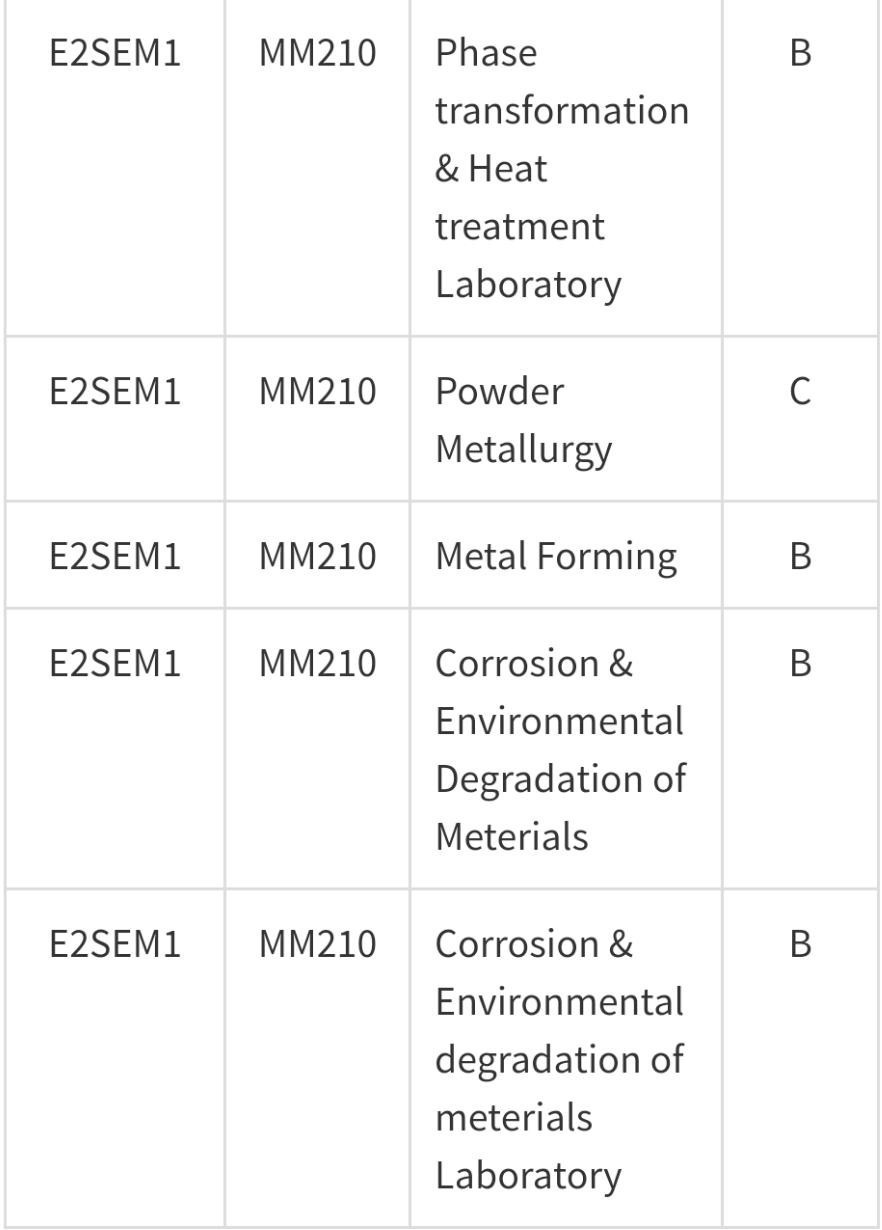The height and width of the screenshot is (1230, 882).
Task: Select grade B in Metal Forming row
Action: click(x=800, y=555)
